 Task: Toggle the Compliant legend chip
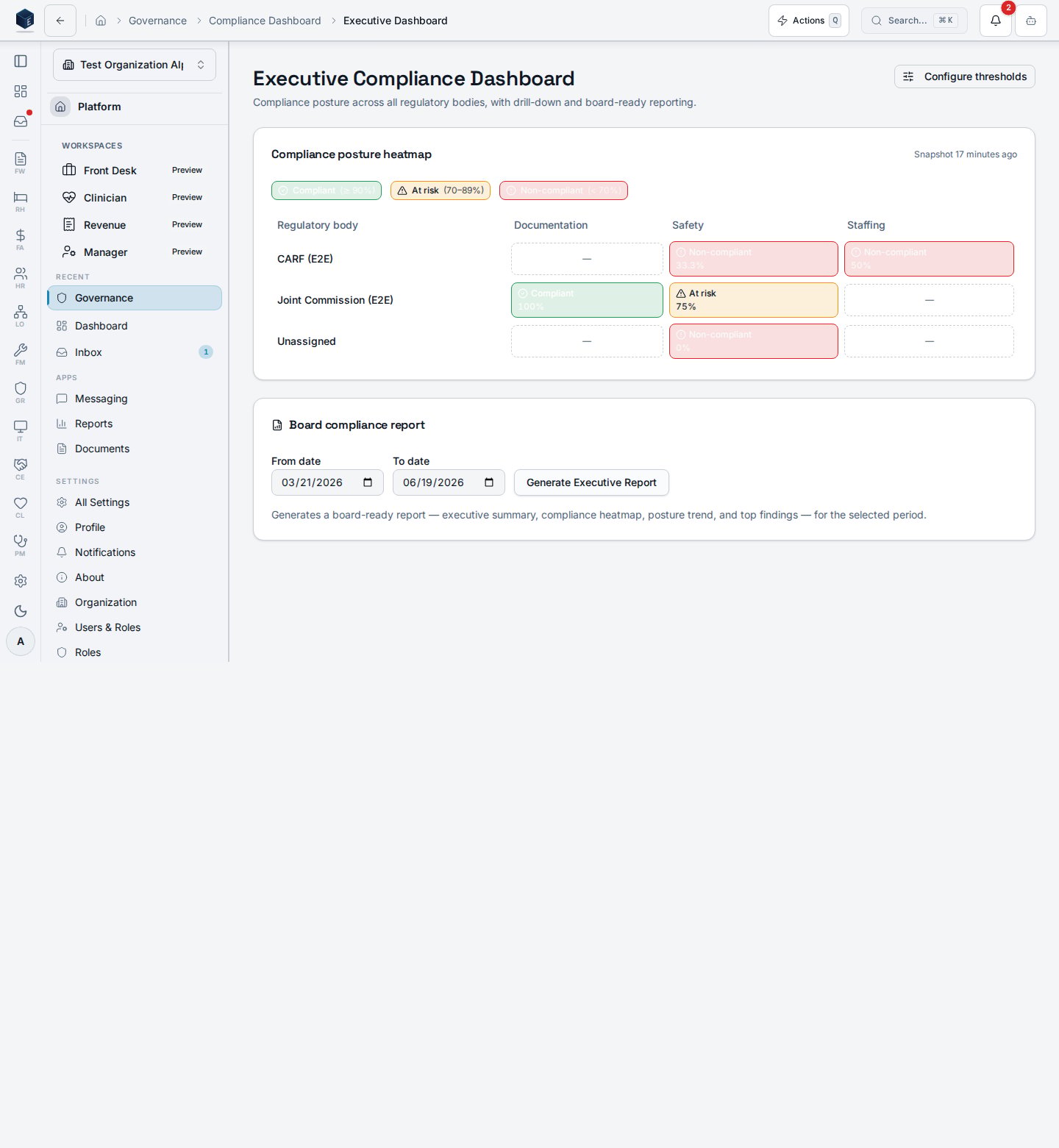click(x=327, y=190)
